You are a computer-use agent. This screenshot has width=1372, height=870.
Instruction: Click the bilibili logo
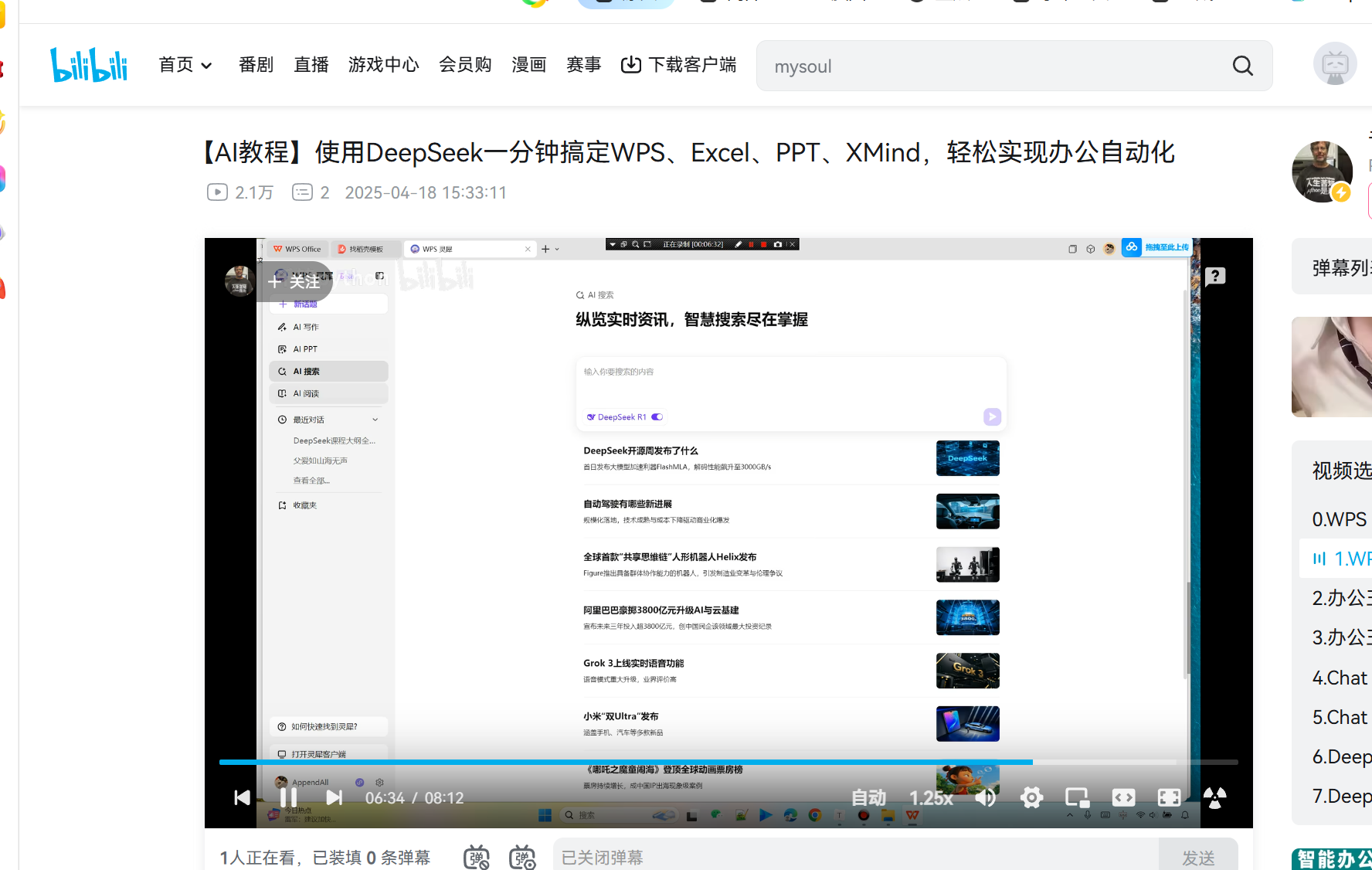[x=89, y=65]
